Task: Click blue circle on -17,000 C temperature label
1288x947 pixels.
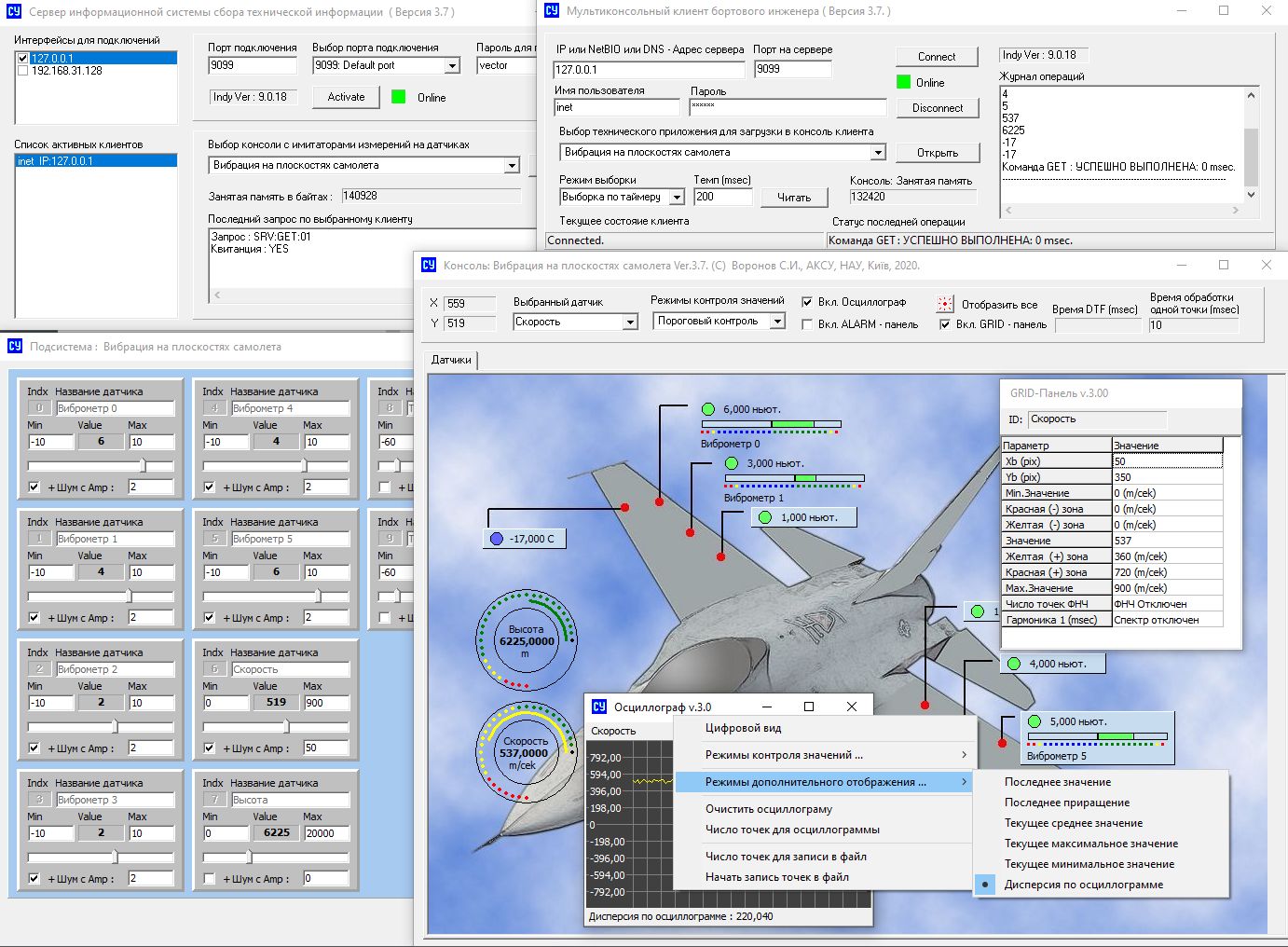Action: coord(497,539)
